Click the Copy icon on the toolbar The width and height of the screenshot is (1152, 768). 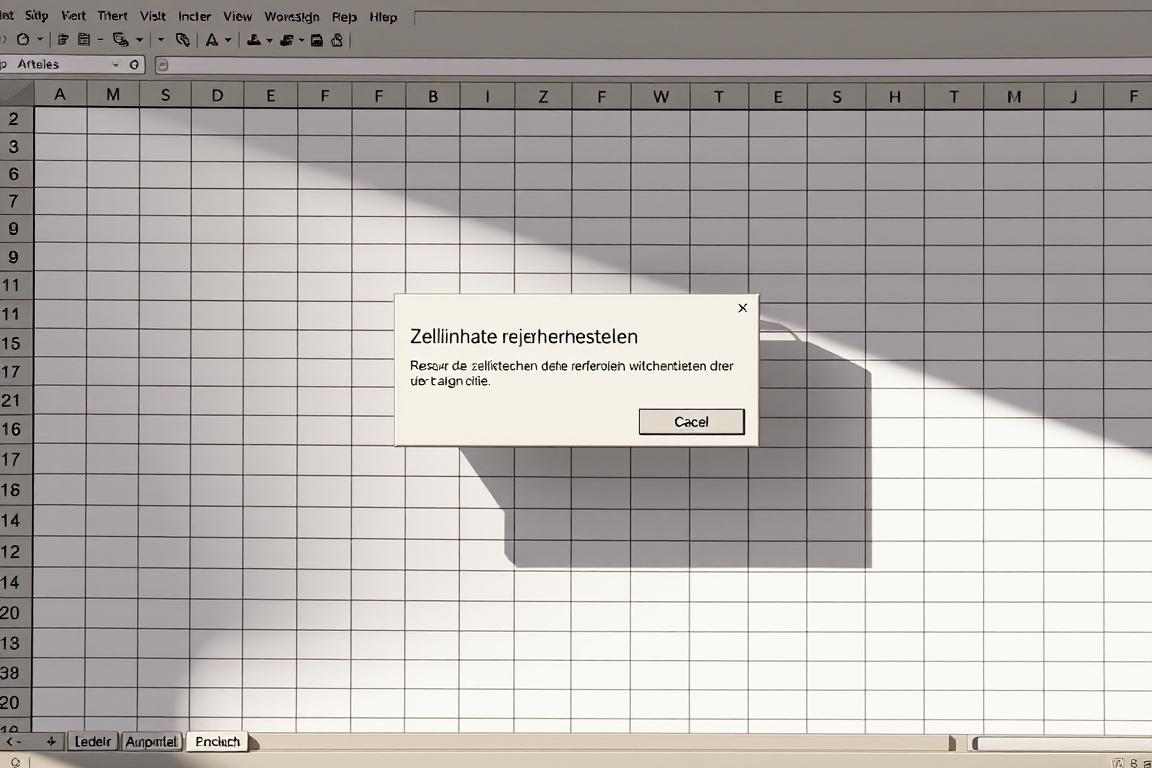pyautogui.click(x=64, y=40)
